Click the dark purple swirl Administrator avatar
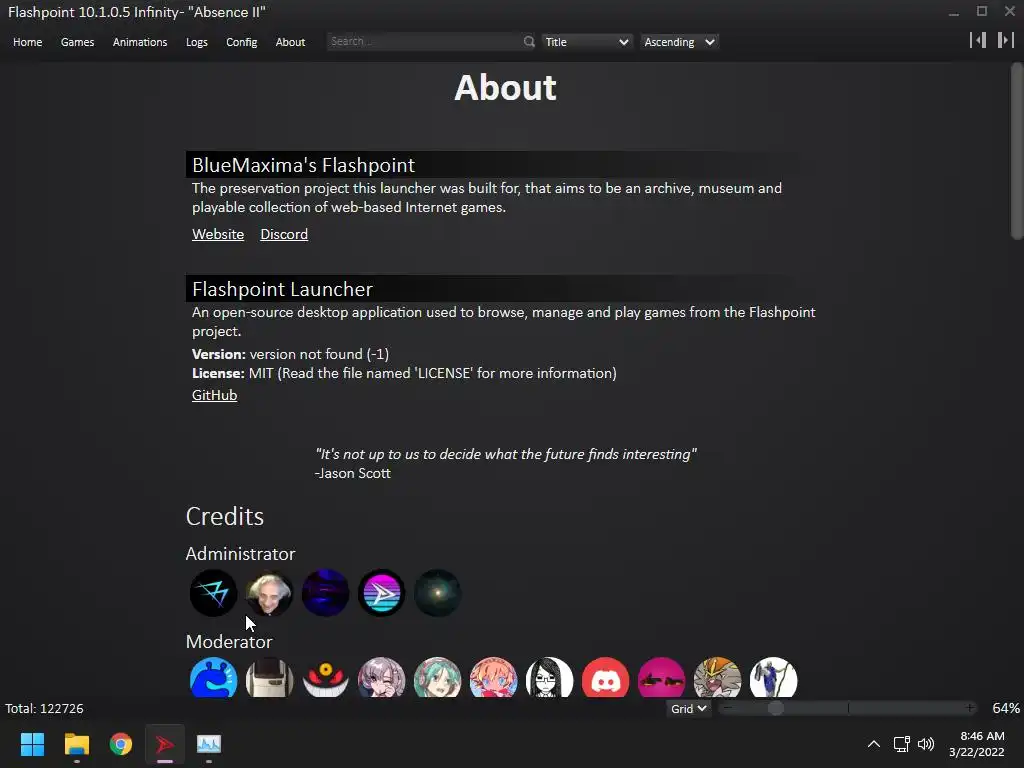The image size is (1024, 768). (325, 593)
